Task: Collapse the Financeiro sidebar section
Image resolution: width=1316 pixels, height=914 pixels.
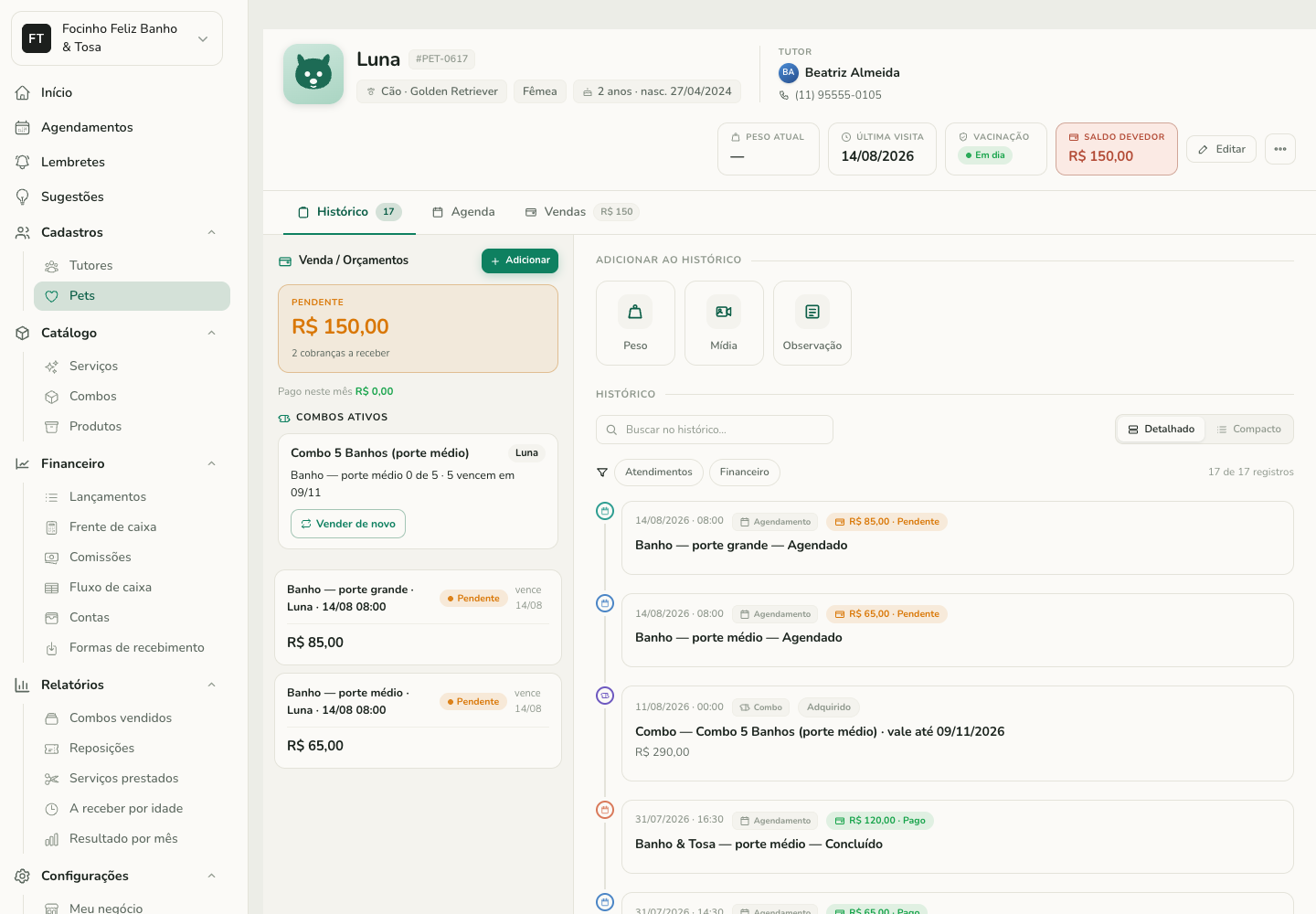Action: tap(211, 463)
